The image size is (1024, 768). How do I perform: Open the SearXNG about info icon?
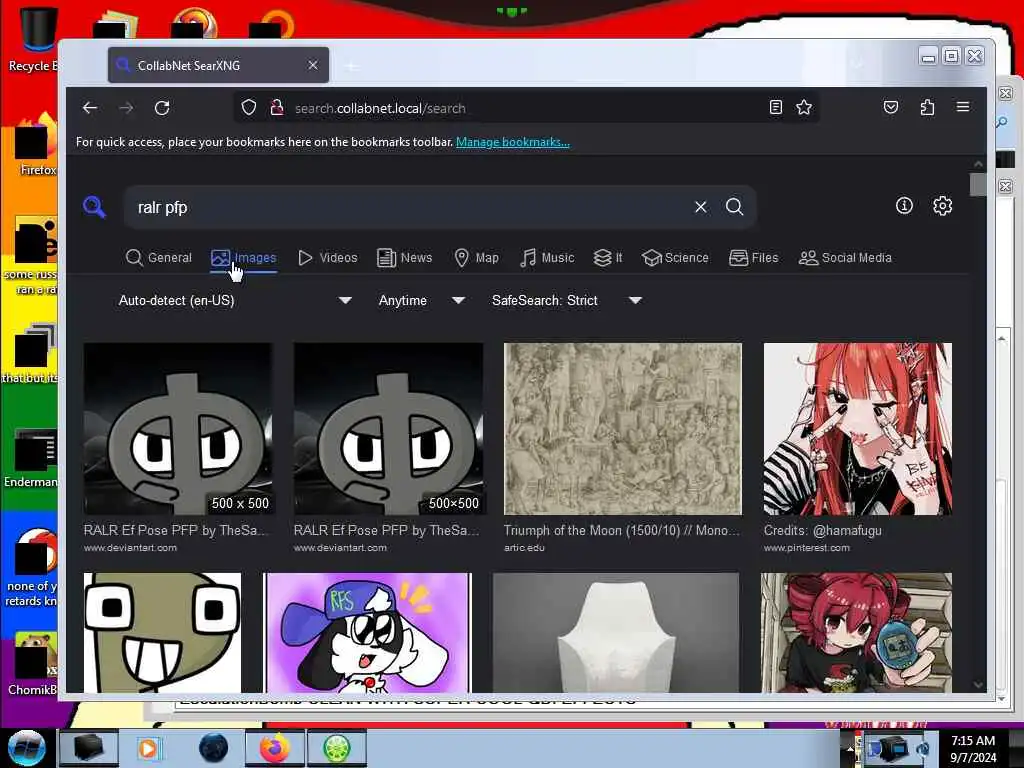(x=904, y=206)
